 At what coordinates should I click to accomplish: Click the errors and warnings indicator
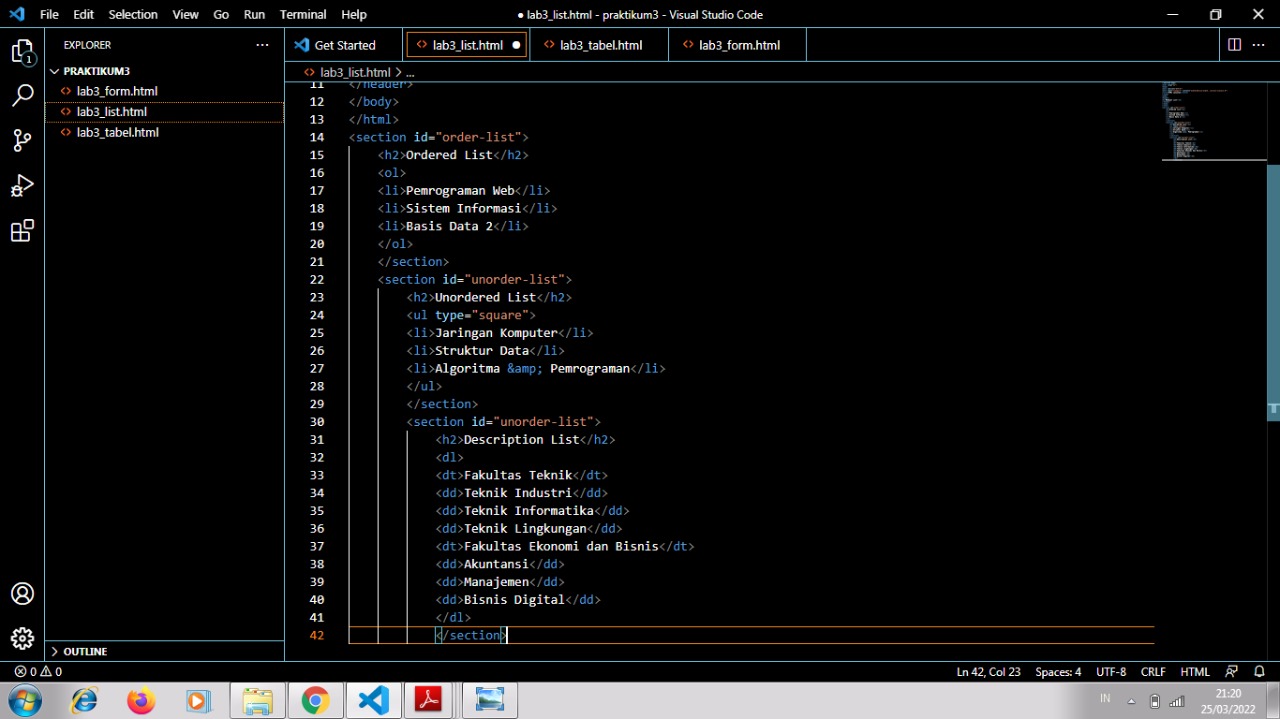click(x=37, y=671)
